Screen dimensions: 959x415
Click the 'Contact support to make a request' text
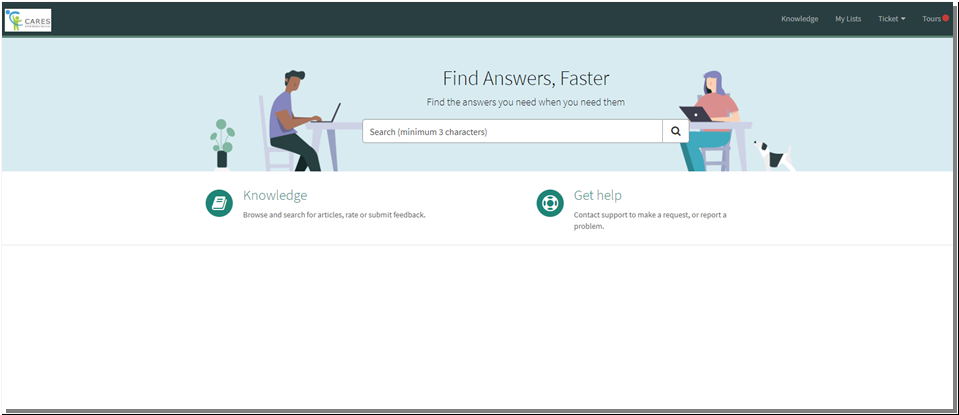(x=650, y=215)
